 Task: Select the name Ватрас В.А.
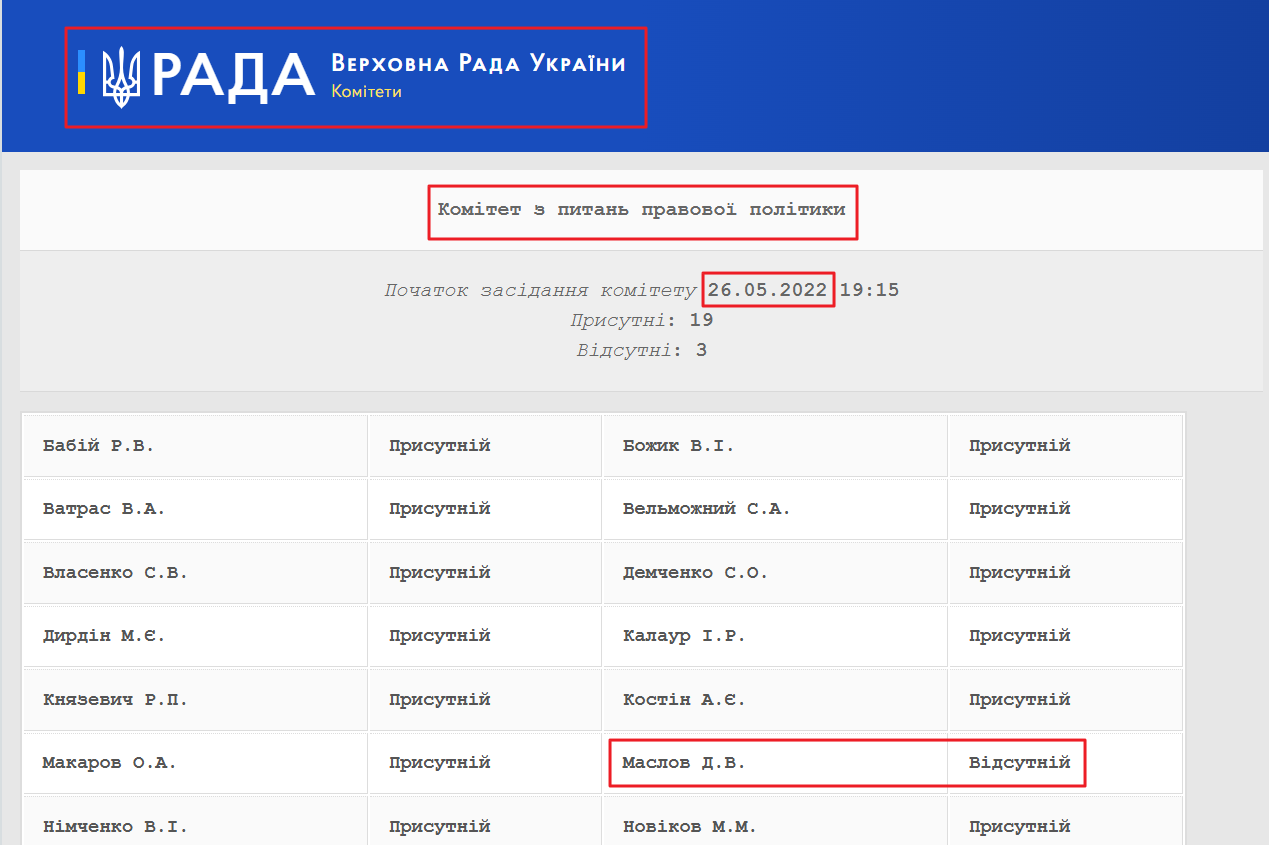(104, 508)
